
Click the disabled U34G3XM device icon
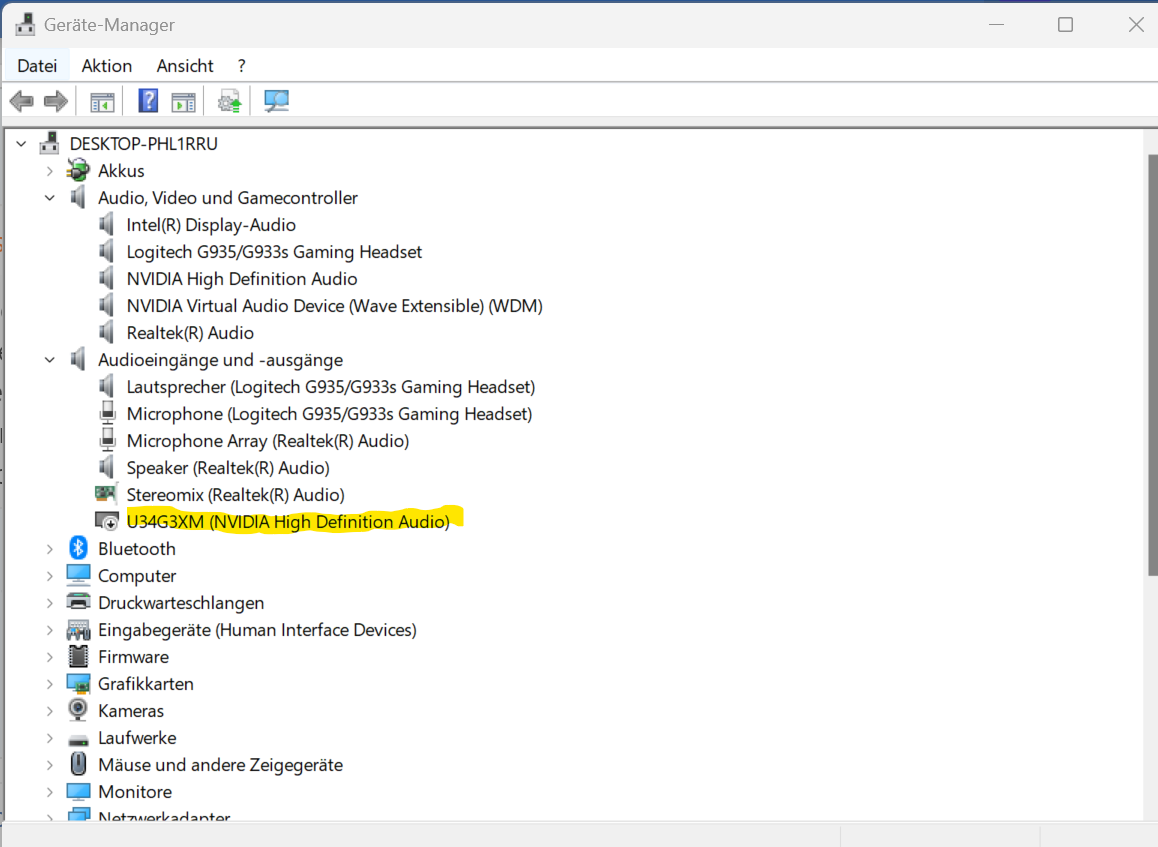tap(107, 521)
